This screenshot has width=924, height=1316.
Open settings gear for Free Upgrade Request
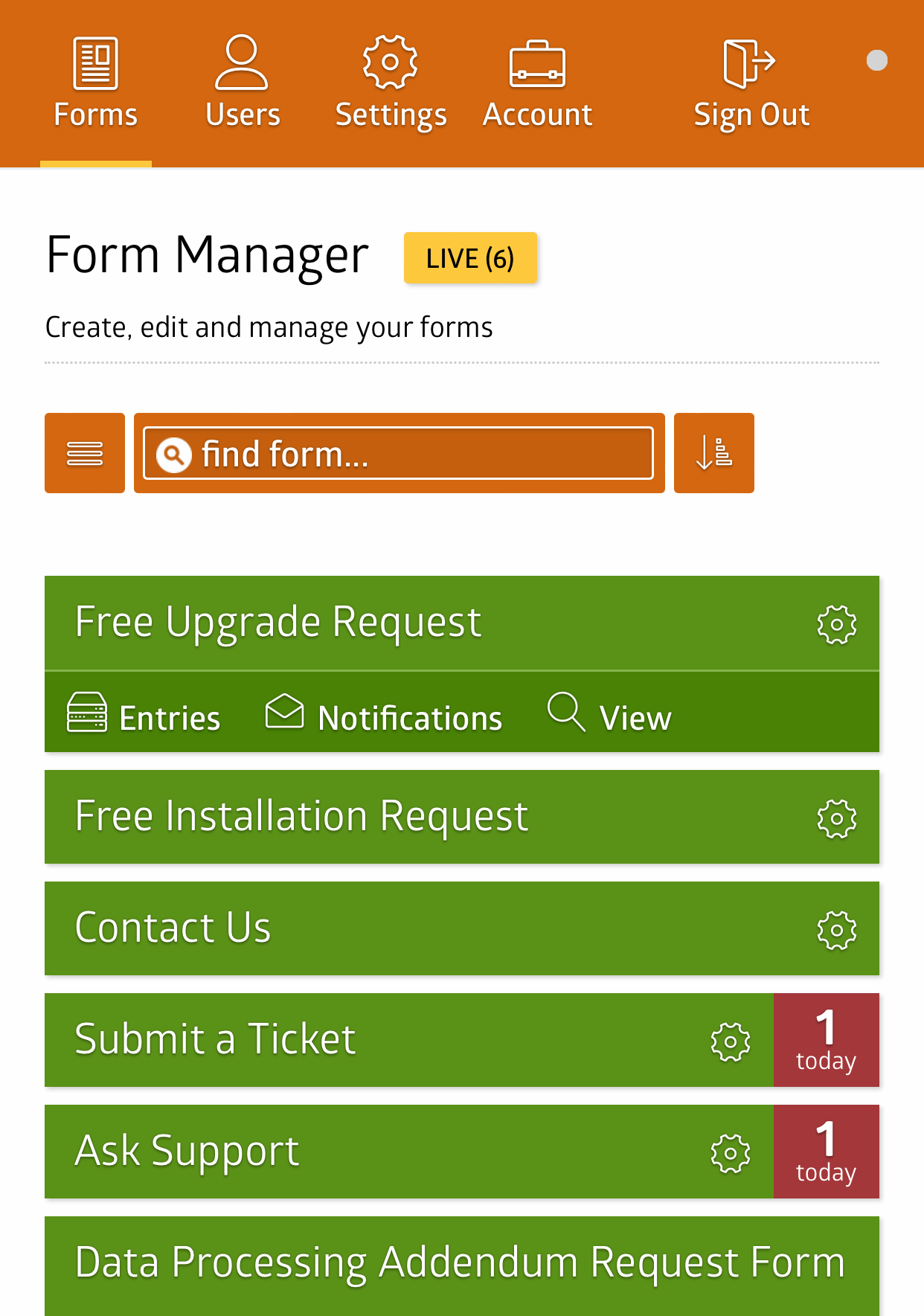837,624
